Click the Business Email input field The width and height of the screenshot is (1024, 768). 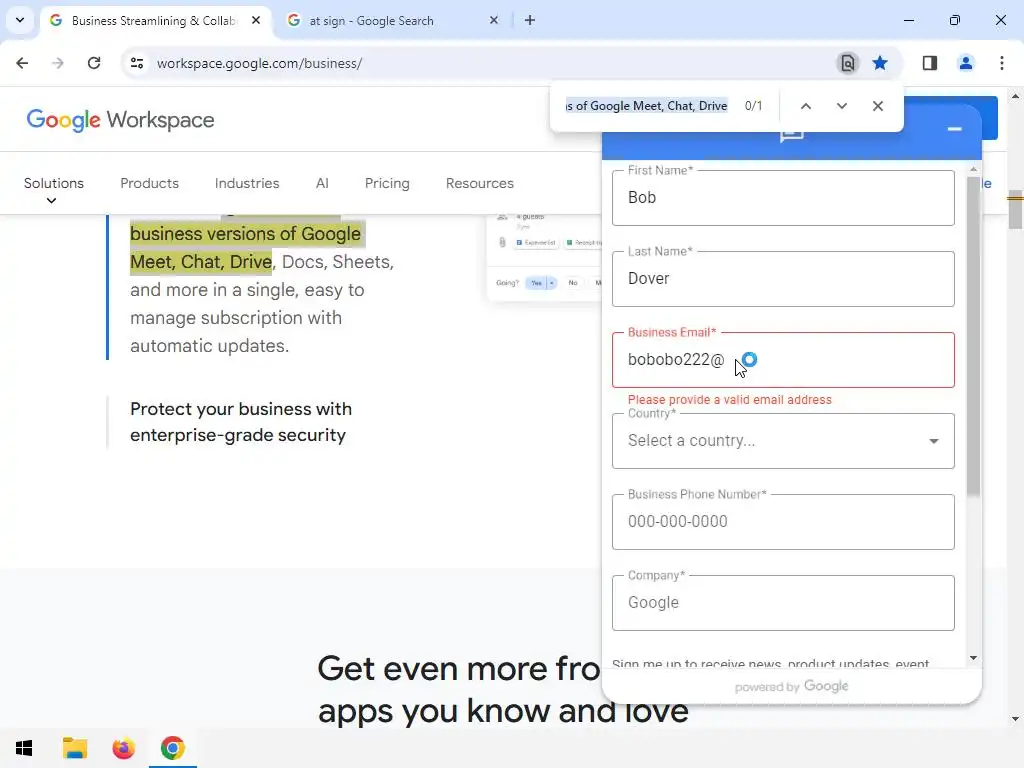click(783, 360)
